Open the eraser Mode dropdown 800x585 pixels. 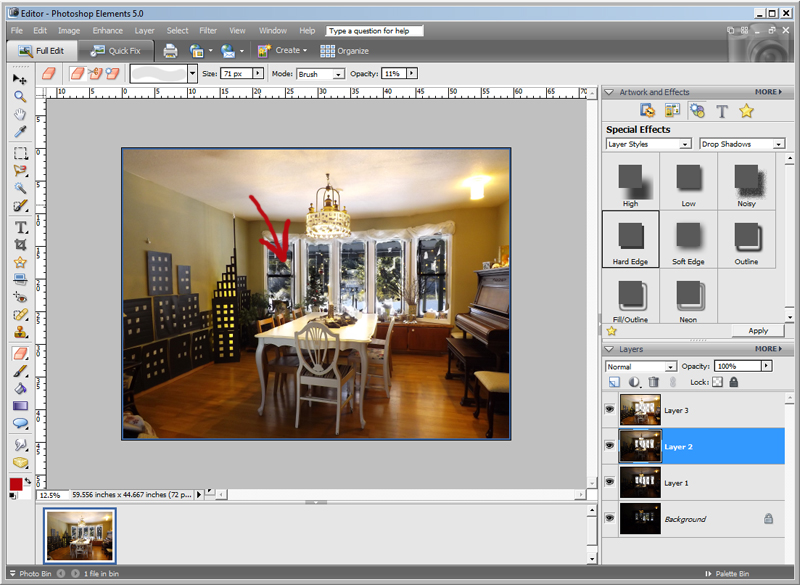320,74
